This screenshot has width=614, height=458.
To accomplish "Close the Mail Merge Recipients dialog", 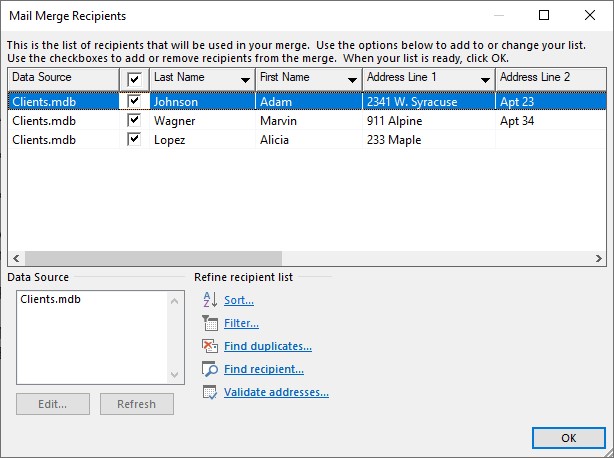I will (x=590, y=15).
